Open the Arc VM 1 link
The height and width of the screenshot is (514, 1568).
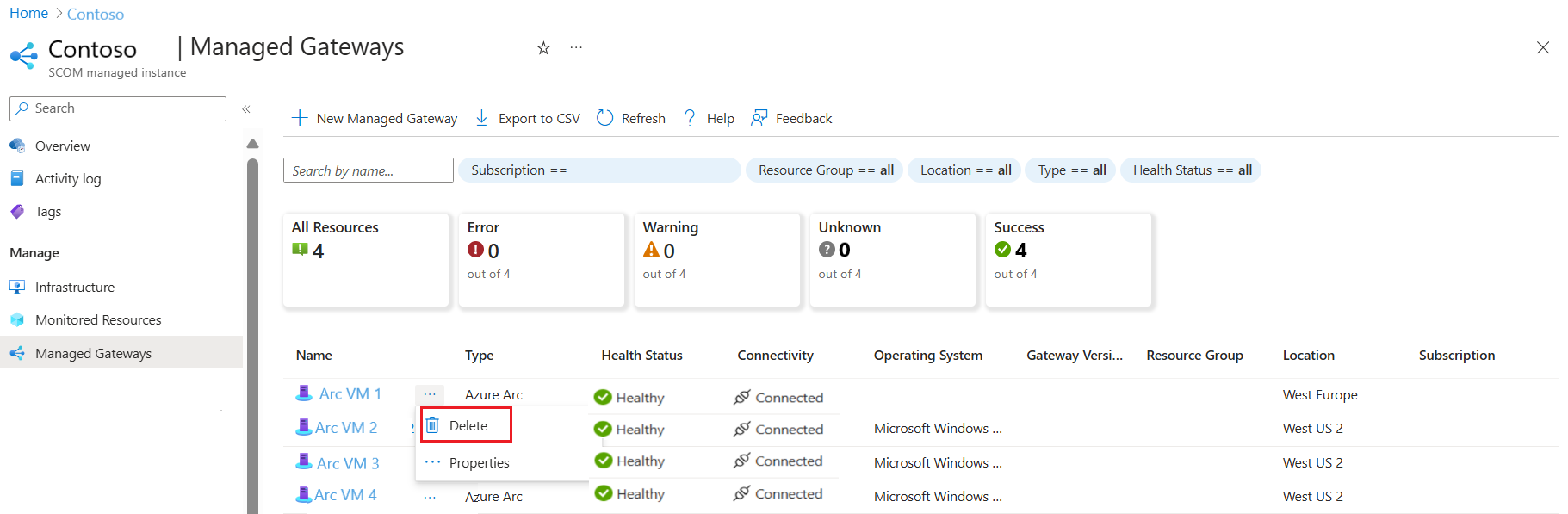(350, 393)
